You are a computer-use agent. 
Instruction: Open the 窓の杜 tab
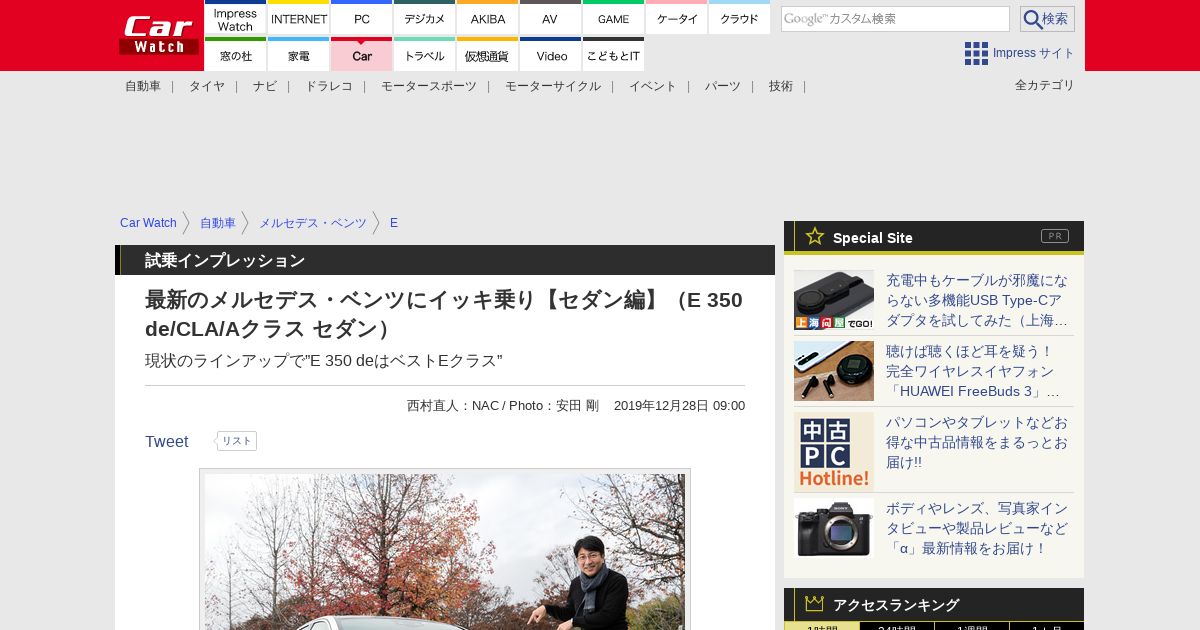(235, 55)
